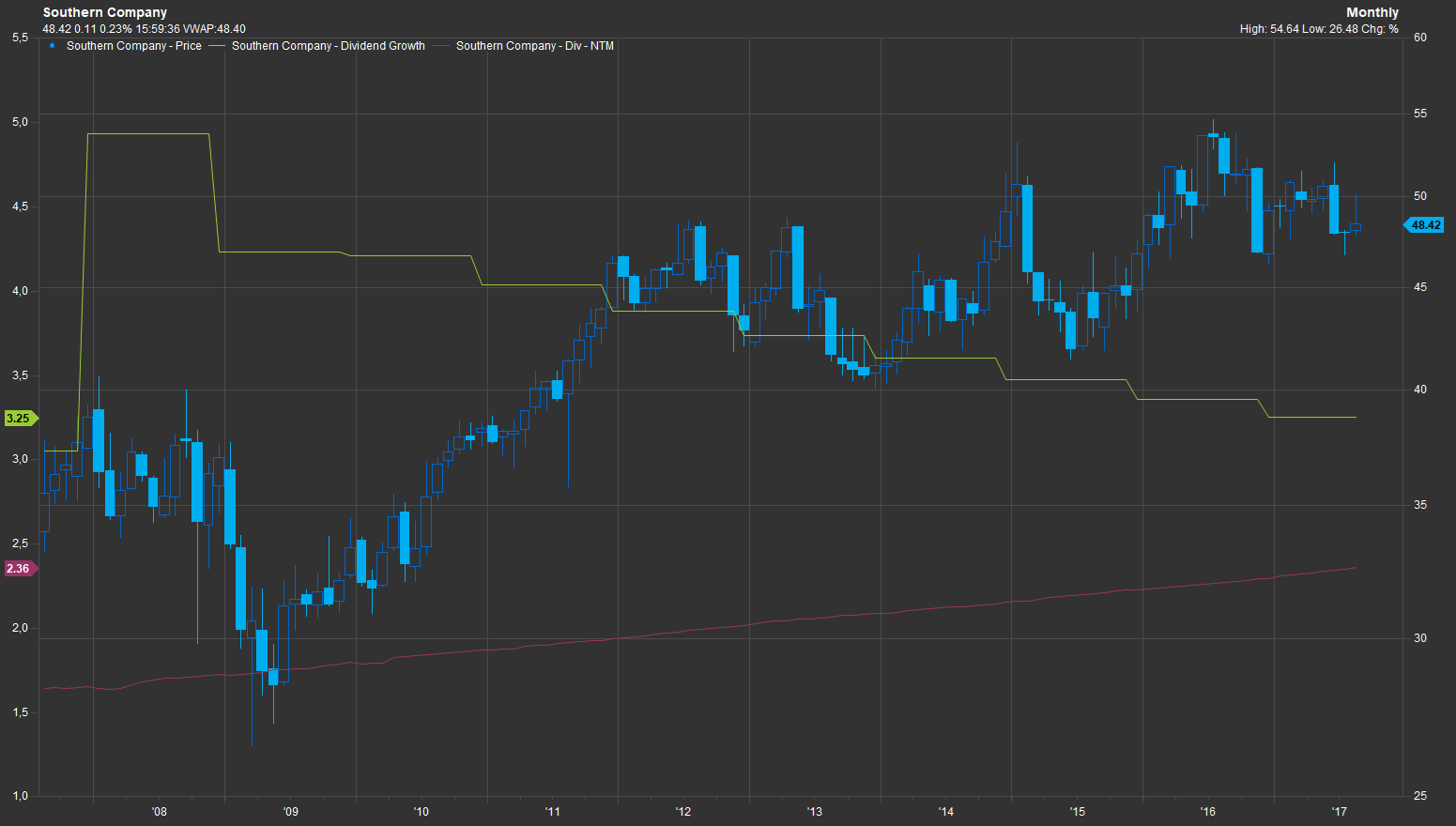Click the blue 48.42 last-price tag
Viewport: 1456px width, 826px height.
1425,225
